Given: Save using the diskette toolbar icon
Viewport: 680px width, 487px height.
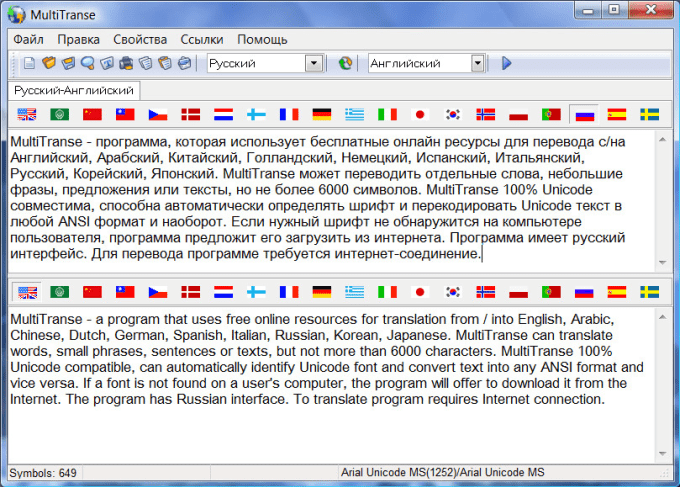Looking at the screenshot, I should [68, 63].
